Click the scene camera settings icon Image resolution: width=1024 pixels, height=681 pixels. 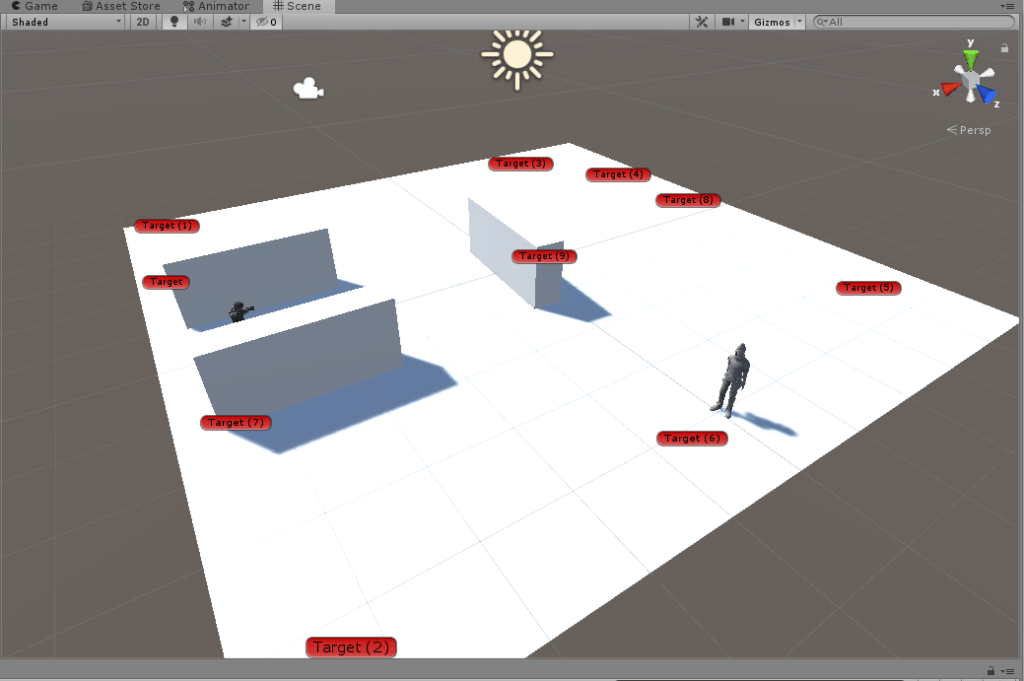click(x=728, y=22)
